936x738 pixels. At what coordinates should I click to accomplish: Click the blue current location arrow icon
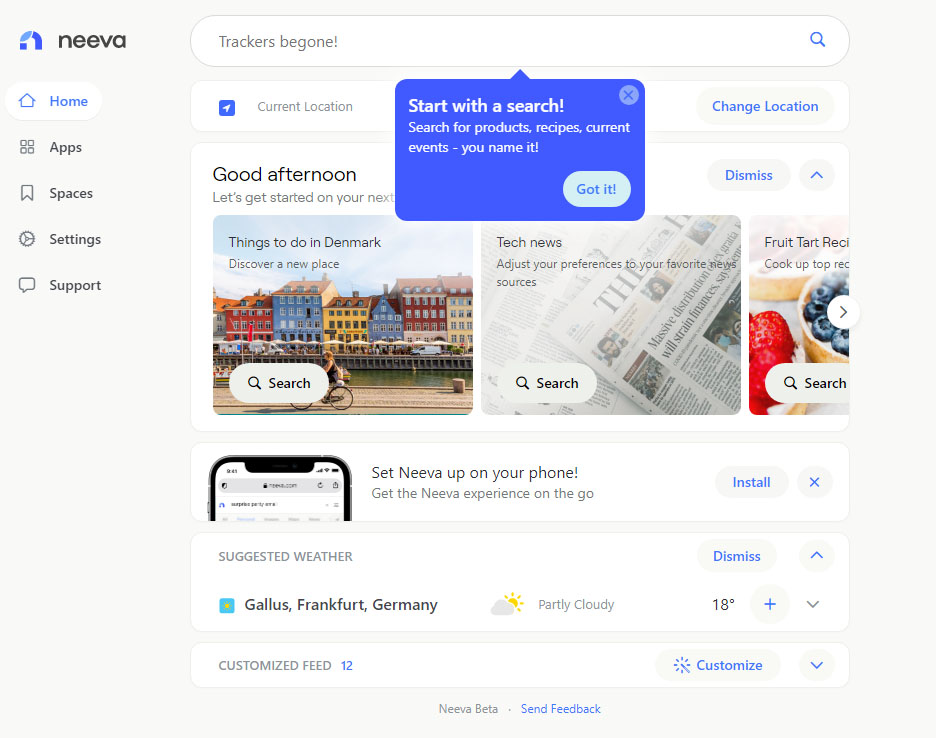click(227, 107)
